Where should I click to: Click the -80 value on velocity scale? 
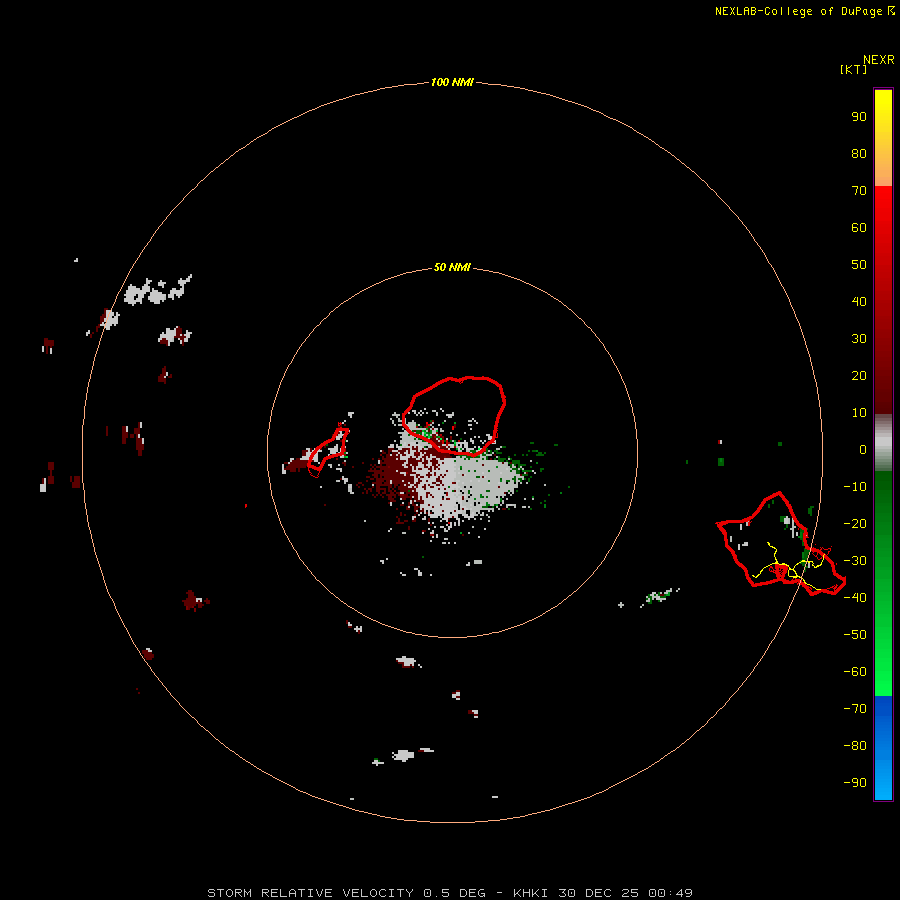855,746
